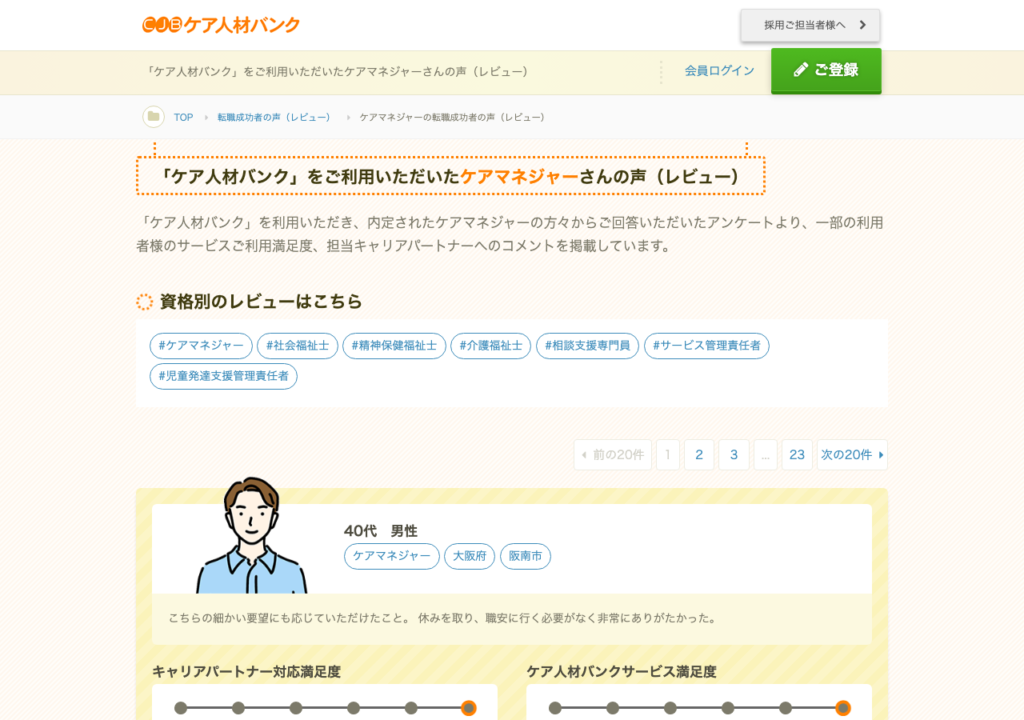Screen dimensions: 1024x720
Task: Click the キャリアパートナー対応満足度 label
Action: (x=246, y=672)
